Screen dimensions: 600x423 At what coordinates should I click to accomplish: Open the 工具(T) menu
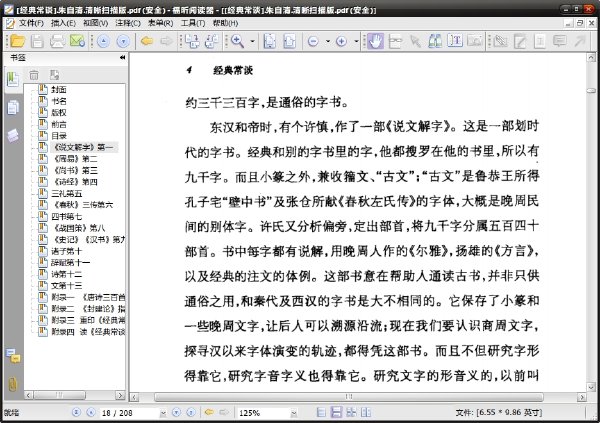click(x=193, y=23)
